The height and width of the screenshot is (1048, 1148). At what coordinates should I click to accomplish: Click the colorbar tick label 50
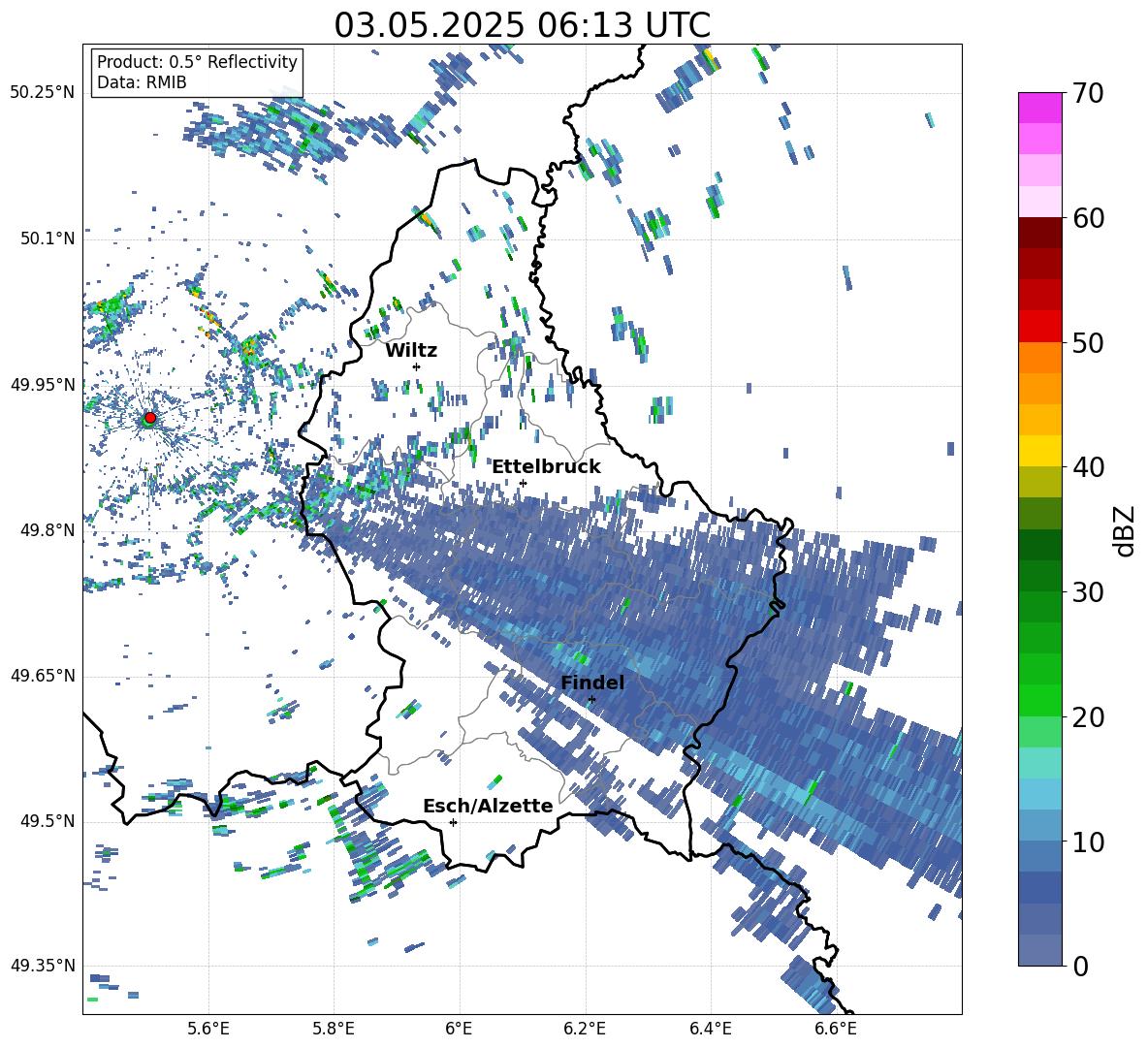click(x=1088, y=342)
